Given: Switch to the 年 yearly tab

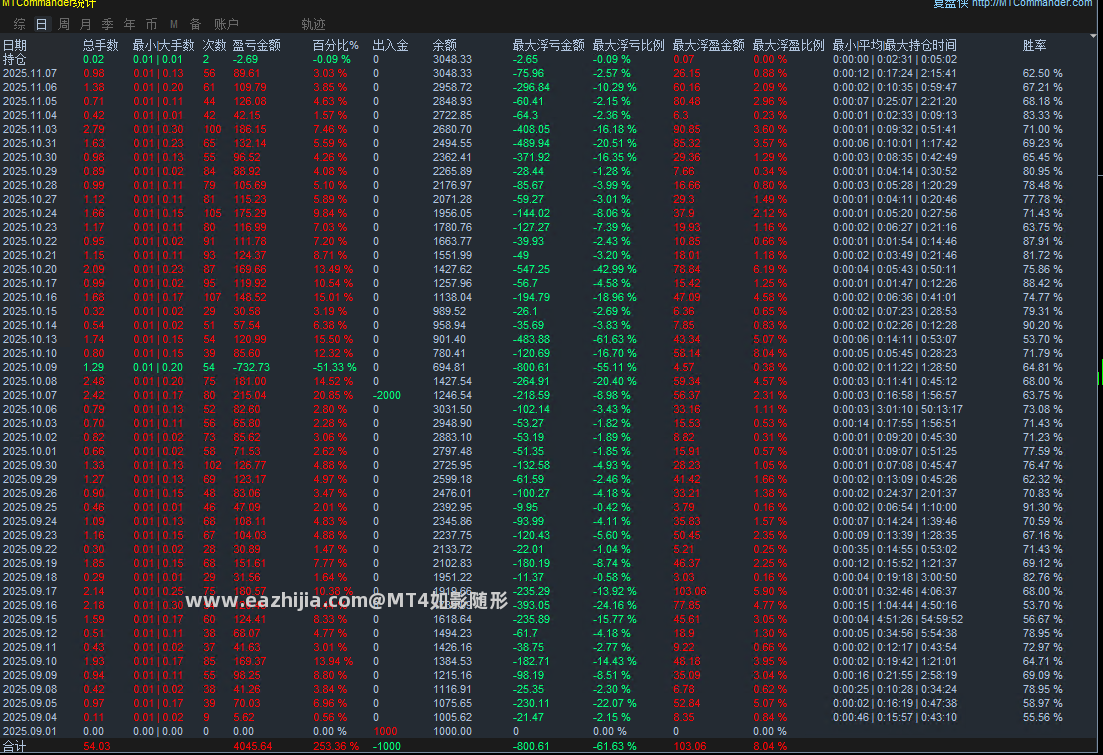Looking at the screenshot, I should coord(129,25).
